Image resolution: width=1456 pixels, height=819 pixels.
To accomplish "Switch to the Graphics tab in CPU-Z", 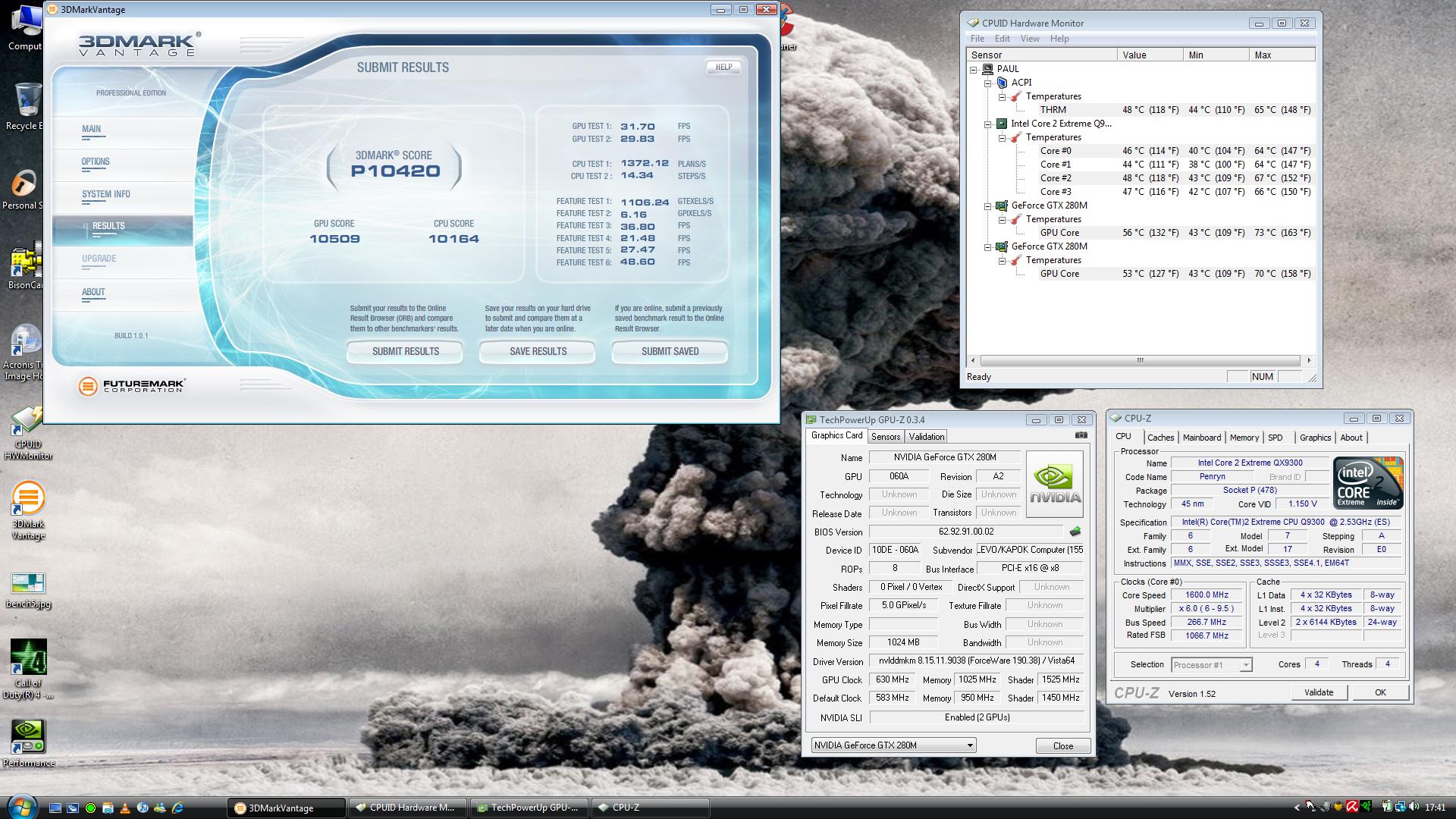I will point(1315,438).
